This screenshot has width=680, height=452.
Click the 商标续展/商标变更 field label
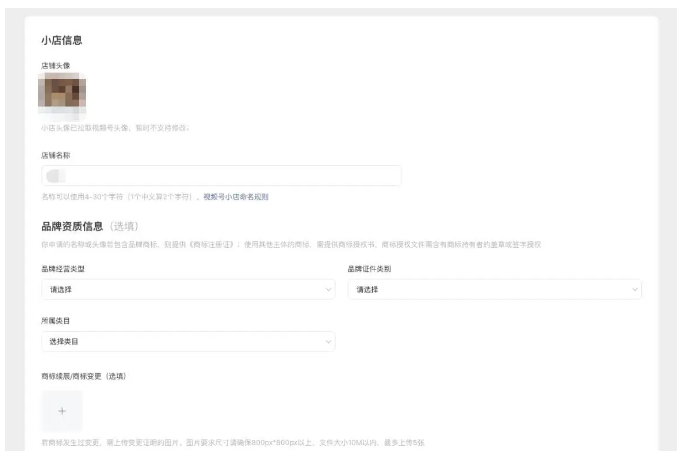84,376
